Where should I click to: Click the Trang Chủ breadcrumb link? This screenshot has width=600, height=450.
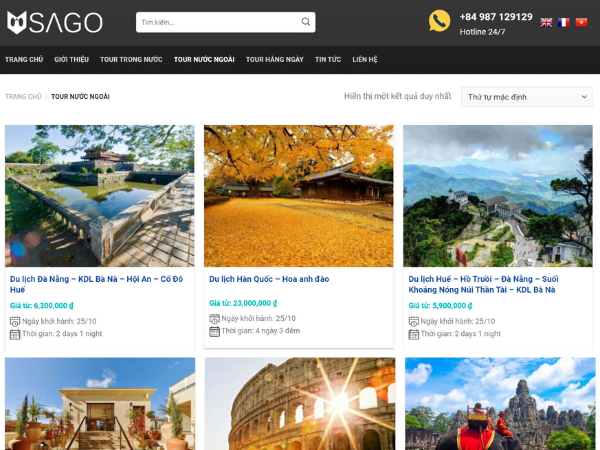pos(22,97)
